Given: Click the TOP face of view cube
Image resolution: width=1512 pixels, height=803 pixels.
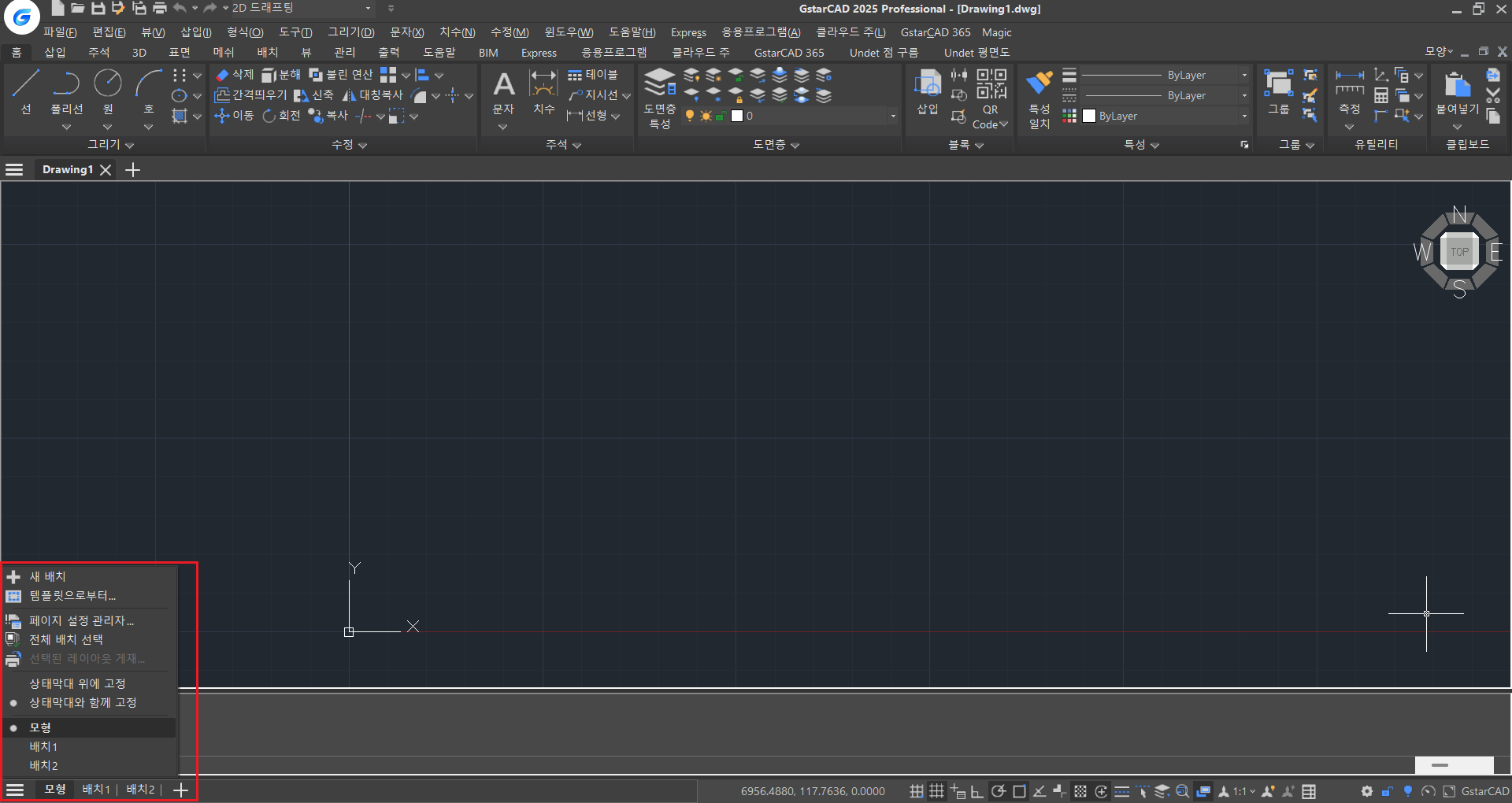Looking at the screenshot, I should pos(1459,252).
